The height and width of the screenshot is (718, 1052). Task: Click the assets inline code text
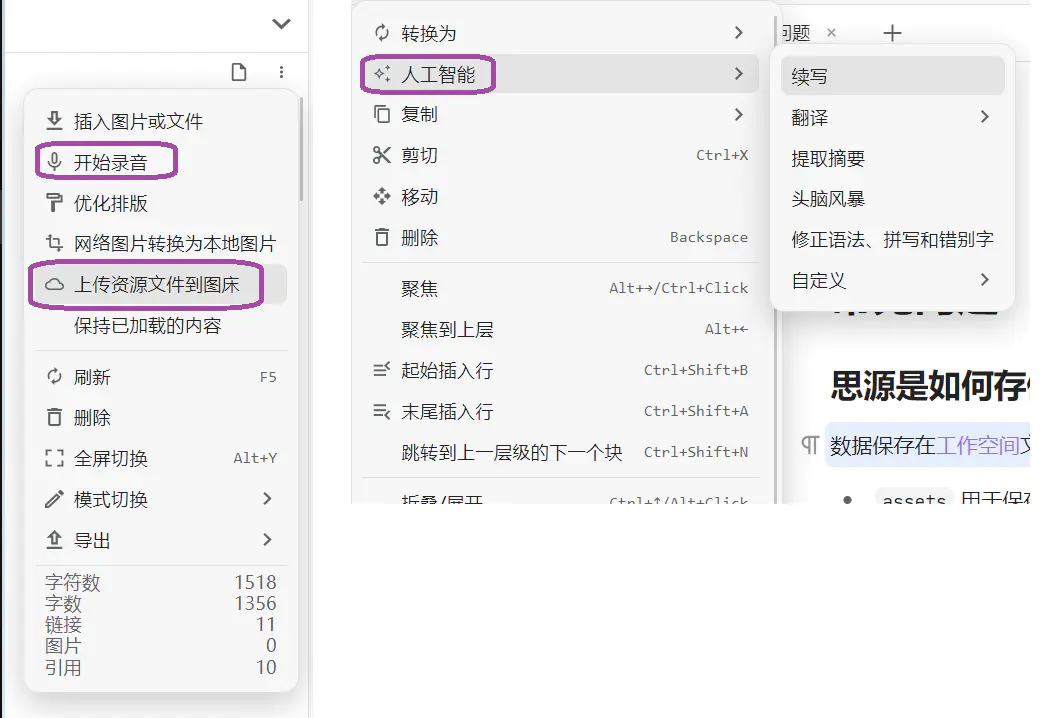coord(914,499)
